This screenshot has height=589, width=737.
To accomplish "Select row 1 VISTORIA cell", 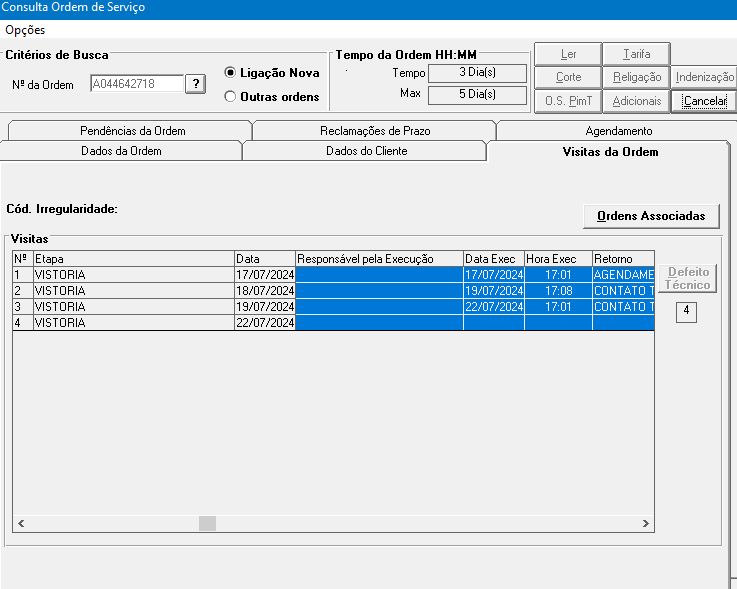I will [x=134, y=275].
